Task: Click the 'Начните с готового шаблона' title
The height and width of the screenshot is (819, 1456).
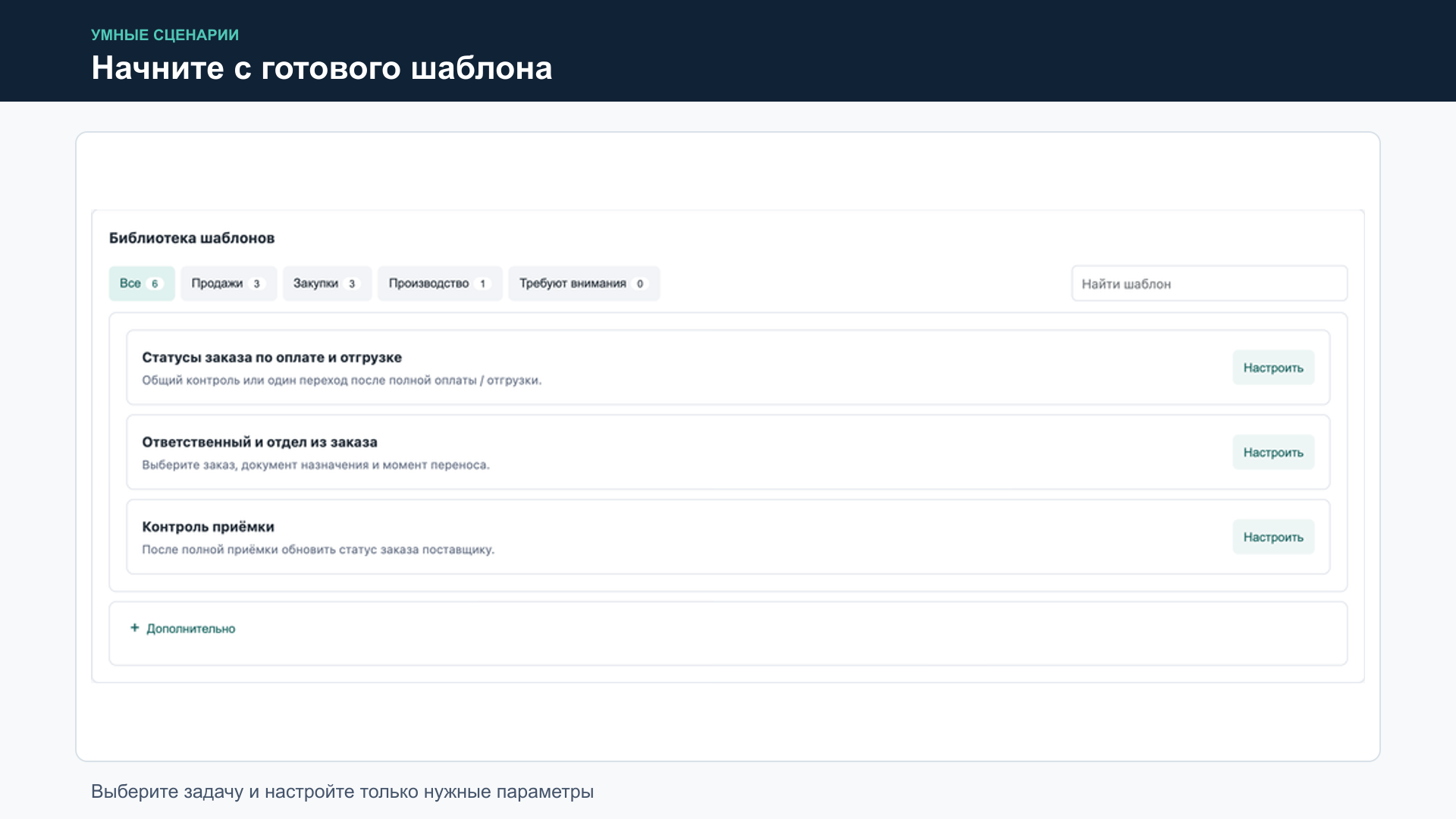Action: click(322, 68)
